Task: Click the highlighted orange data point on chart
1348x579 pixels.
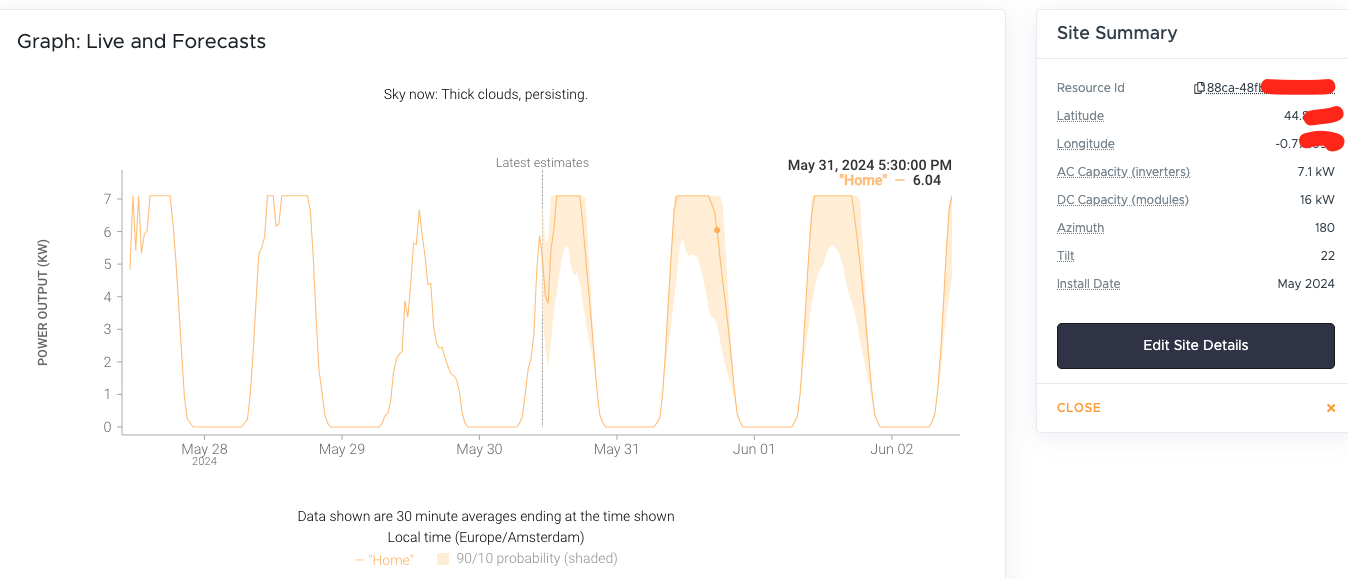Action: (x=717, y=230)
